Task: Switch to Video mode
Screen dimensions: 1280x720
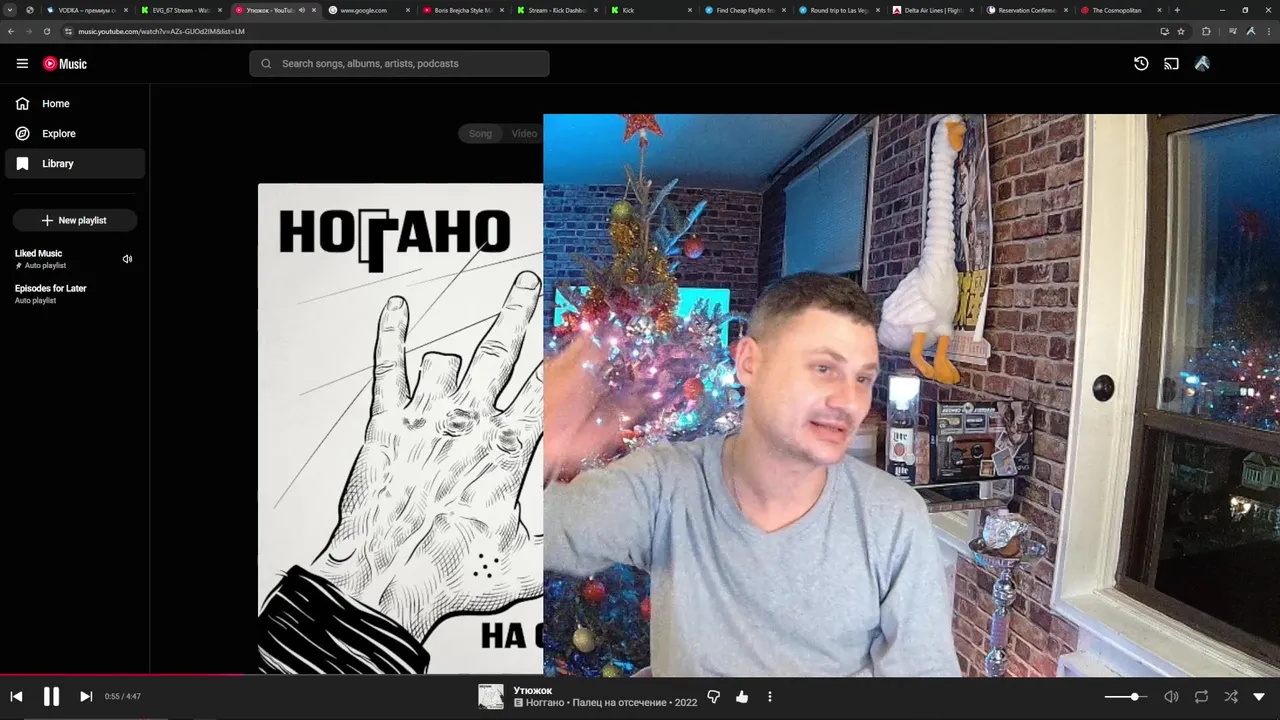Action: [524, 133]
